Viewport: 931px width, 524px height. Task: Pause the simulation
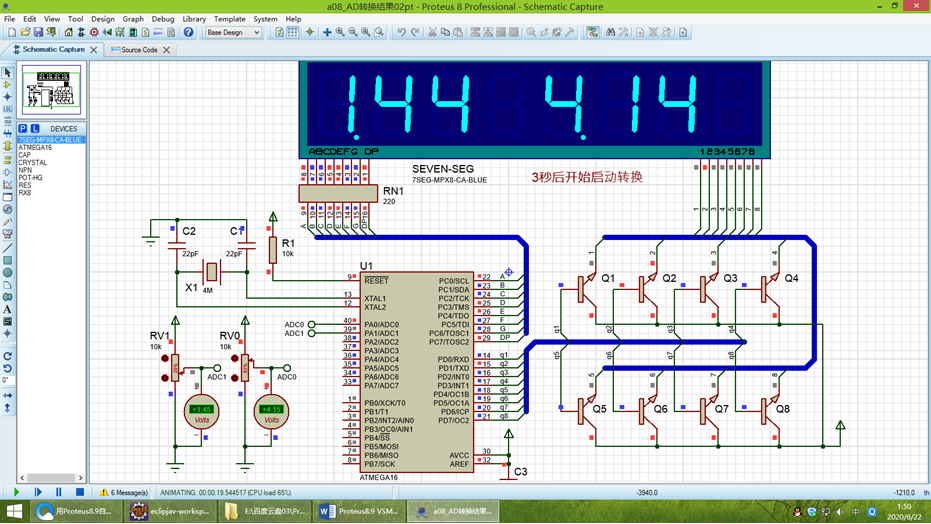point(59,492)
